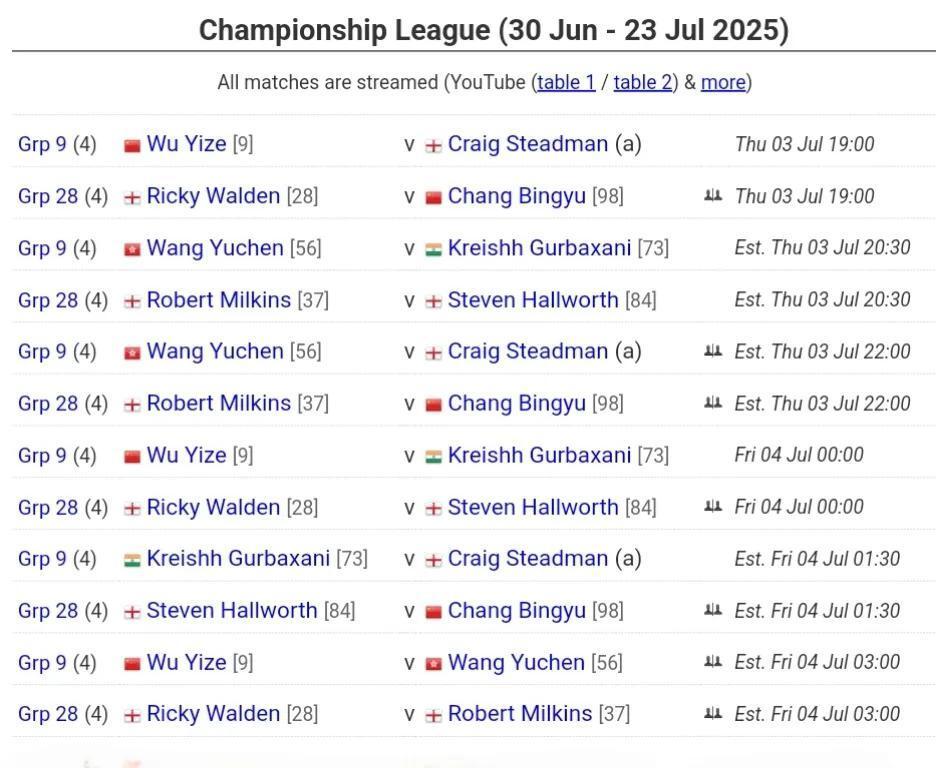Click China flag beside Wu Yize in first row
936x768 pixels.
(x=132, y=145)
